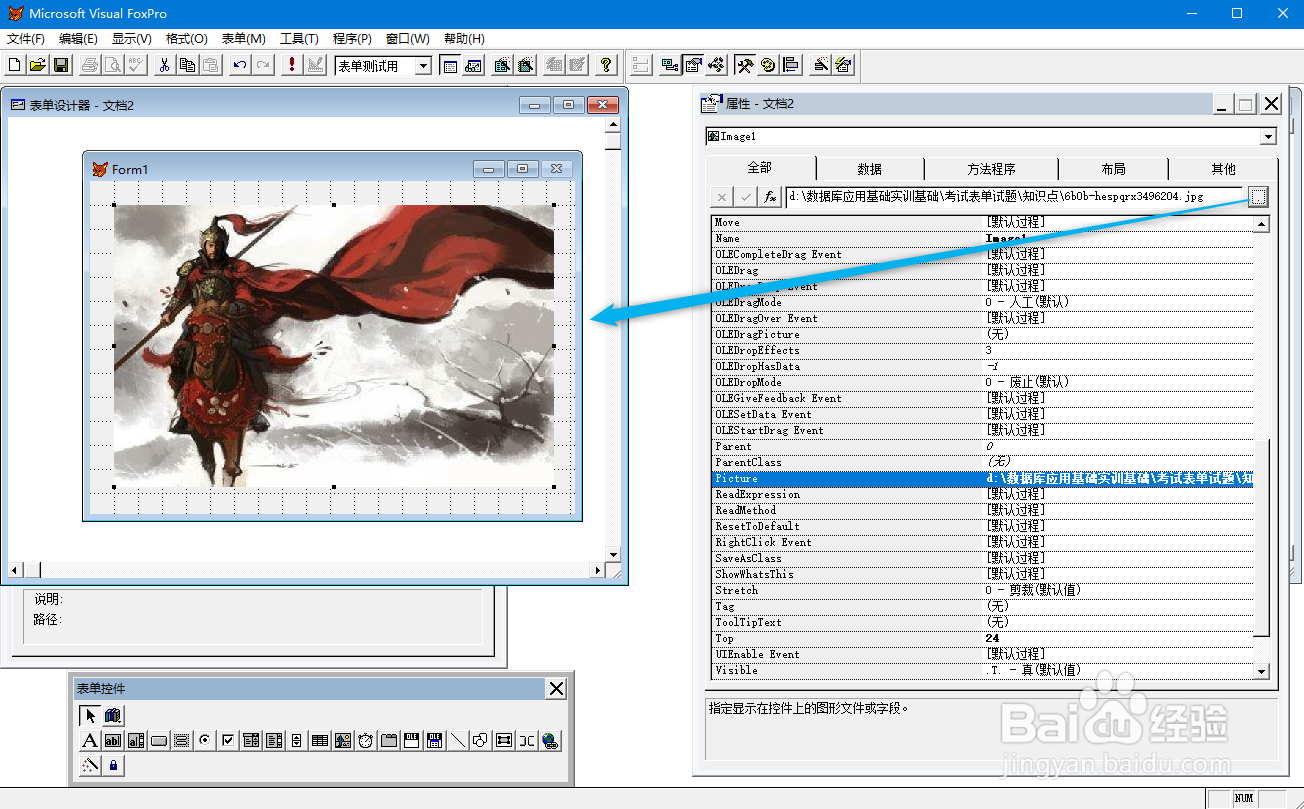Select the Picture property row
Image resolution: width=1304 pixels, height=809 pixels.
pyautogui.click(x=982, y=478)
